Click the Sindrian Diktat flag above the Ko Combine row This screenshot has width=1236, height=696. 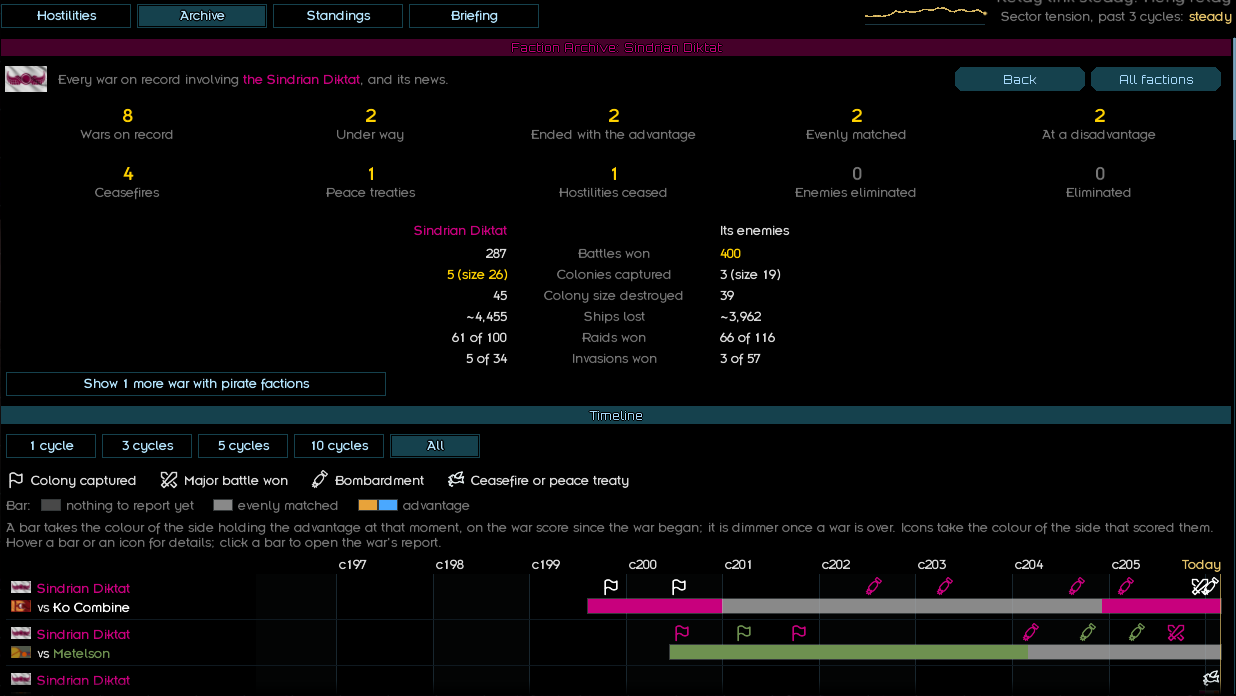pyautogui.click(x=21, y=588)
